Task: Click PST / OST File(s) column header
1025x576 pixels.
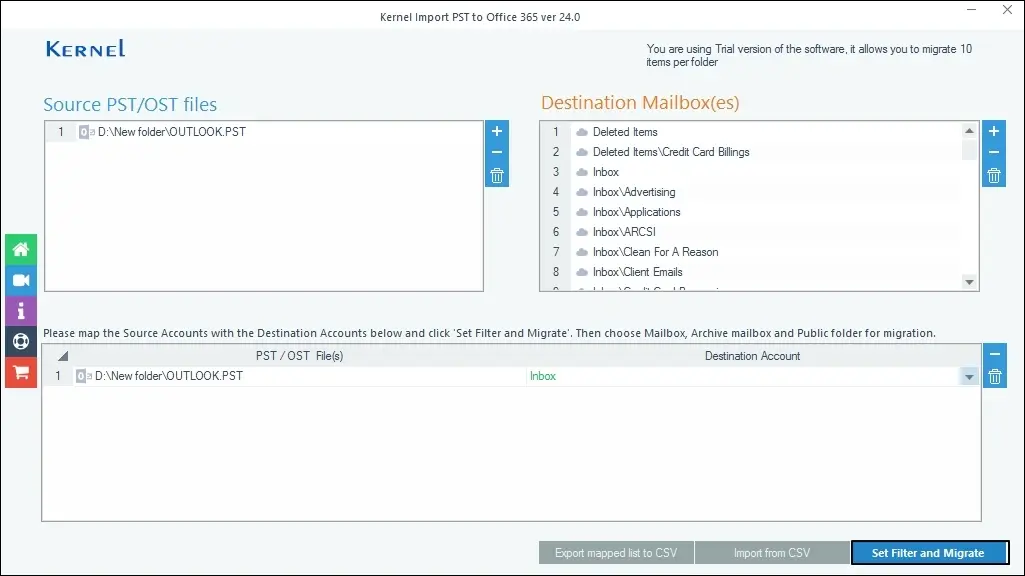Action: coord(299,356)
